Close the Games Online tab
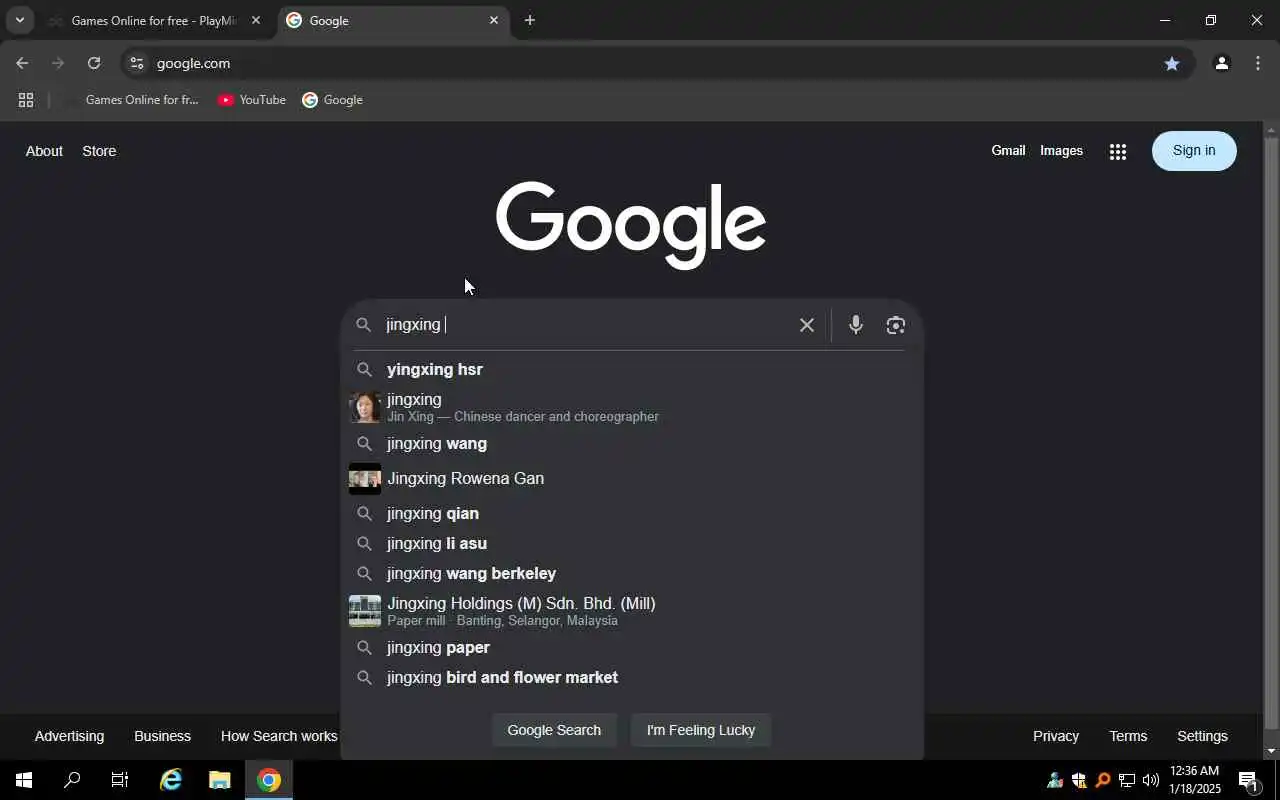1280x800 pixels. pos(256,20)
